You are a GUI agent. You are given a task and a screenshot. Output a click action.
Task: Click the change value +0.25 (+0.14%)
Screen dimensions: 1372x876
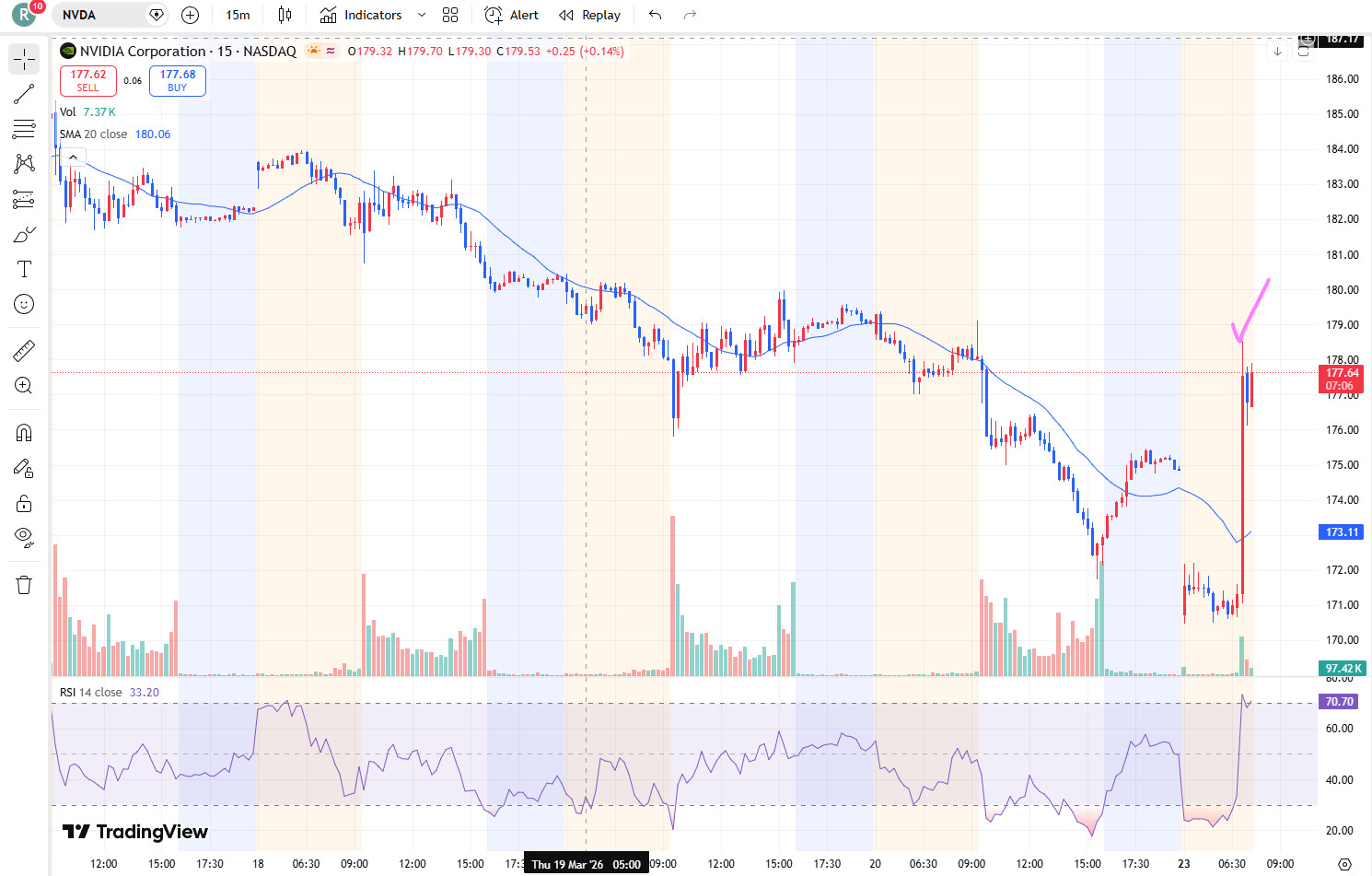click(x=585, y=52)
